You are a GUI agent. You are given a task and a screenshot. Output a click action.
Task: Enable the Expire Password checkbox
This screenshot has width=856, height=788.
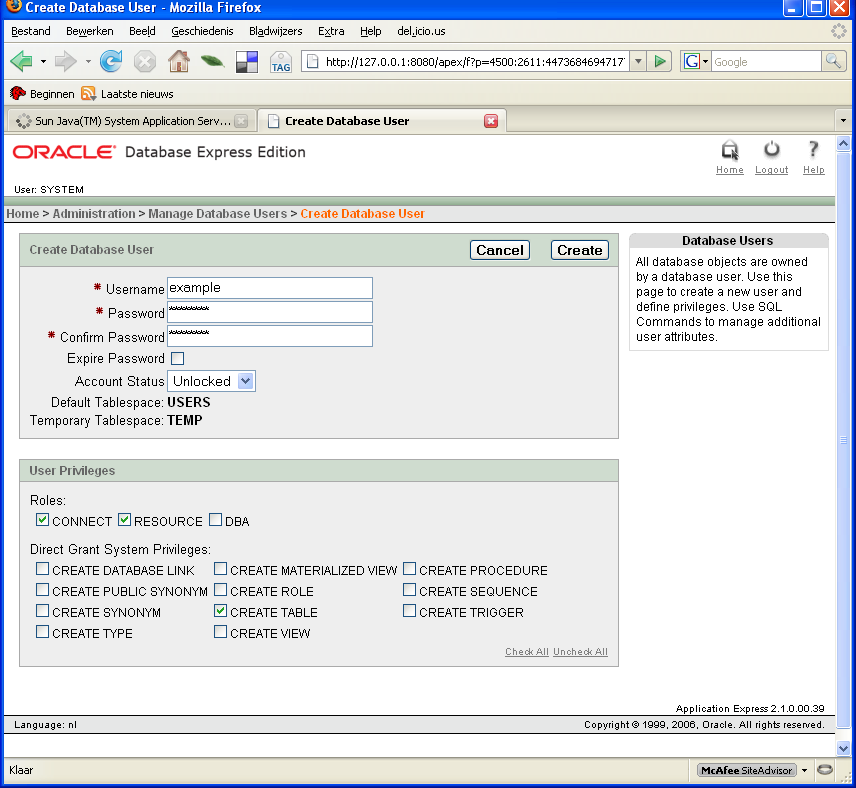pyautogui.click(x=177, y=358)
